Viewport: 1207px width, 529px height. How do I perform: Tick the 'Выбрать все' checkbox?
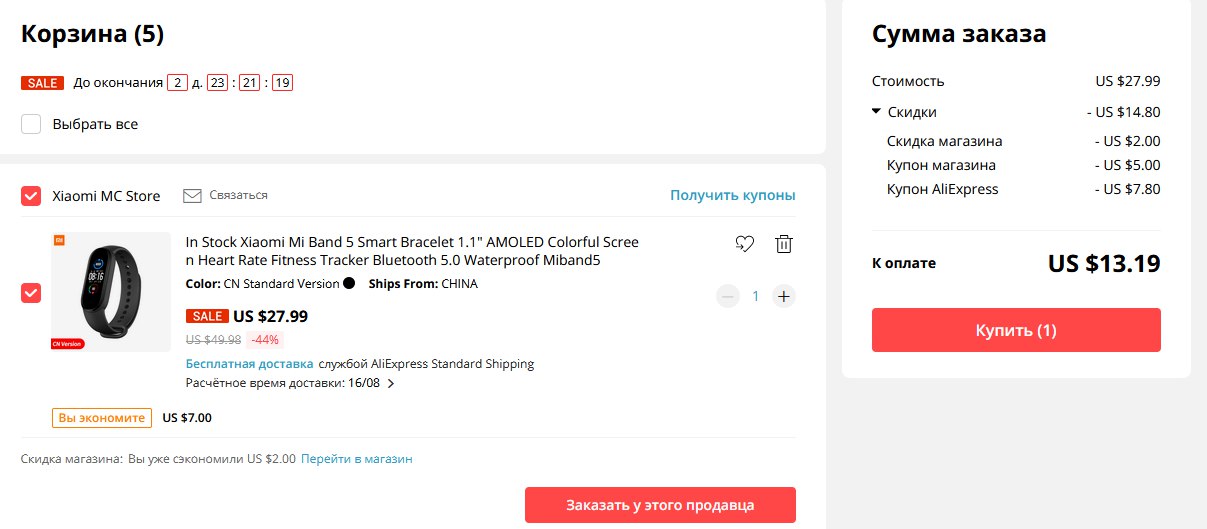click(x=31, y=124)
